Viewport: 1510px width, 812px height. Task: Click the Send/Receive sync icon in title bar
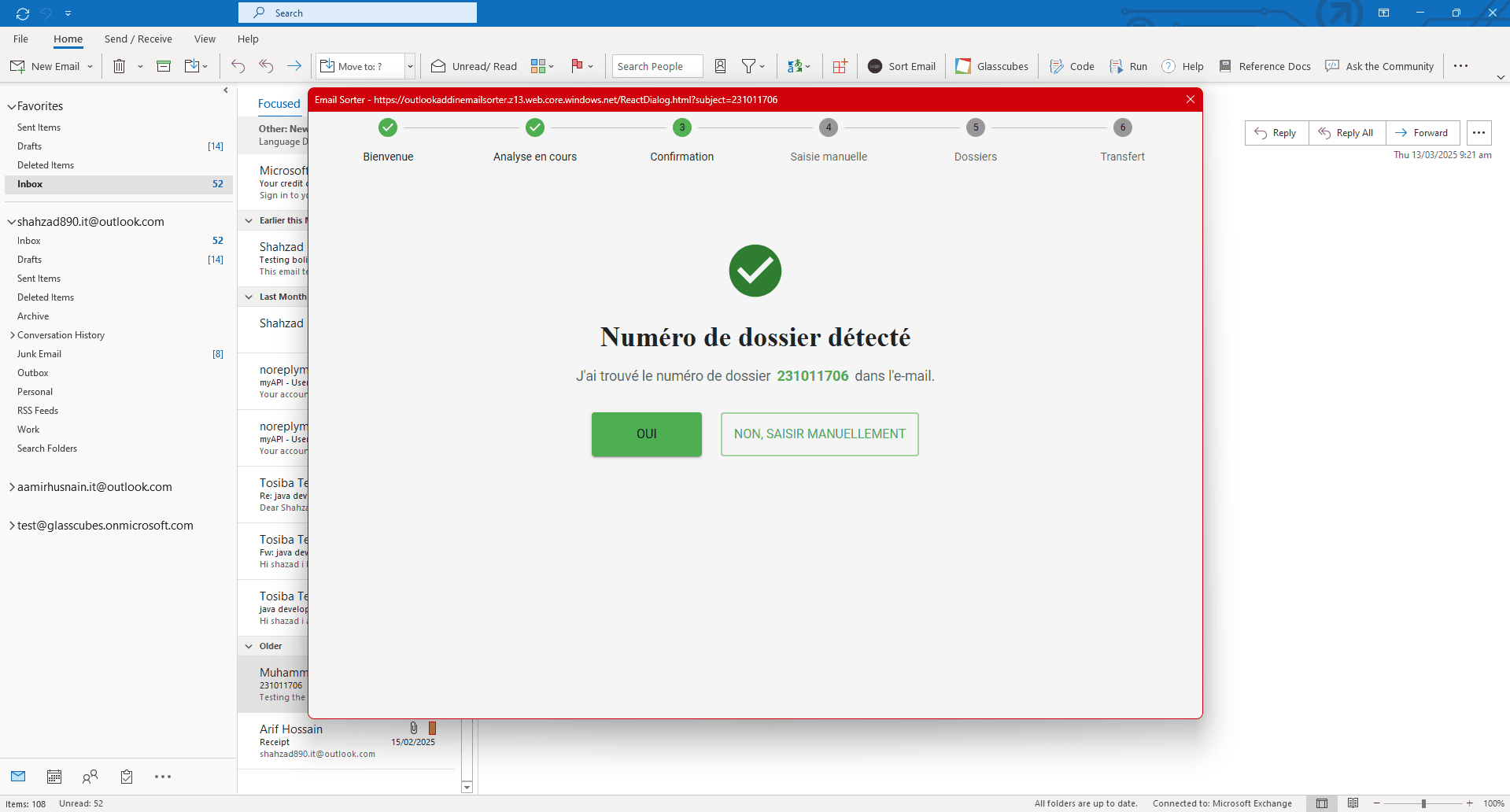(23, 13)
